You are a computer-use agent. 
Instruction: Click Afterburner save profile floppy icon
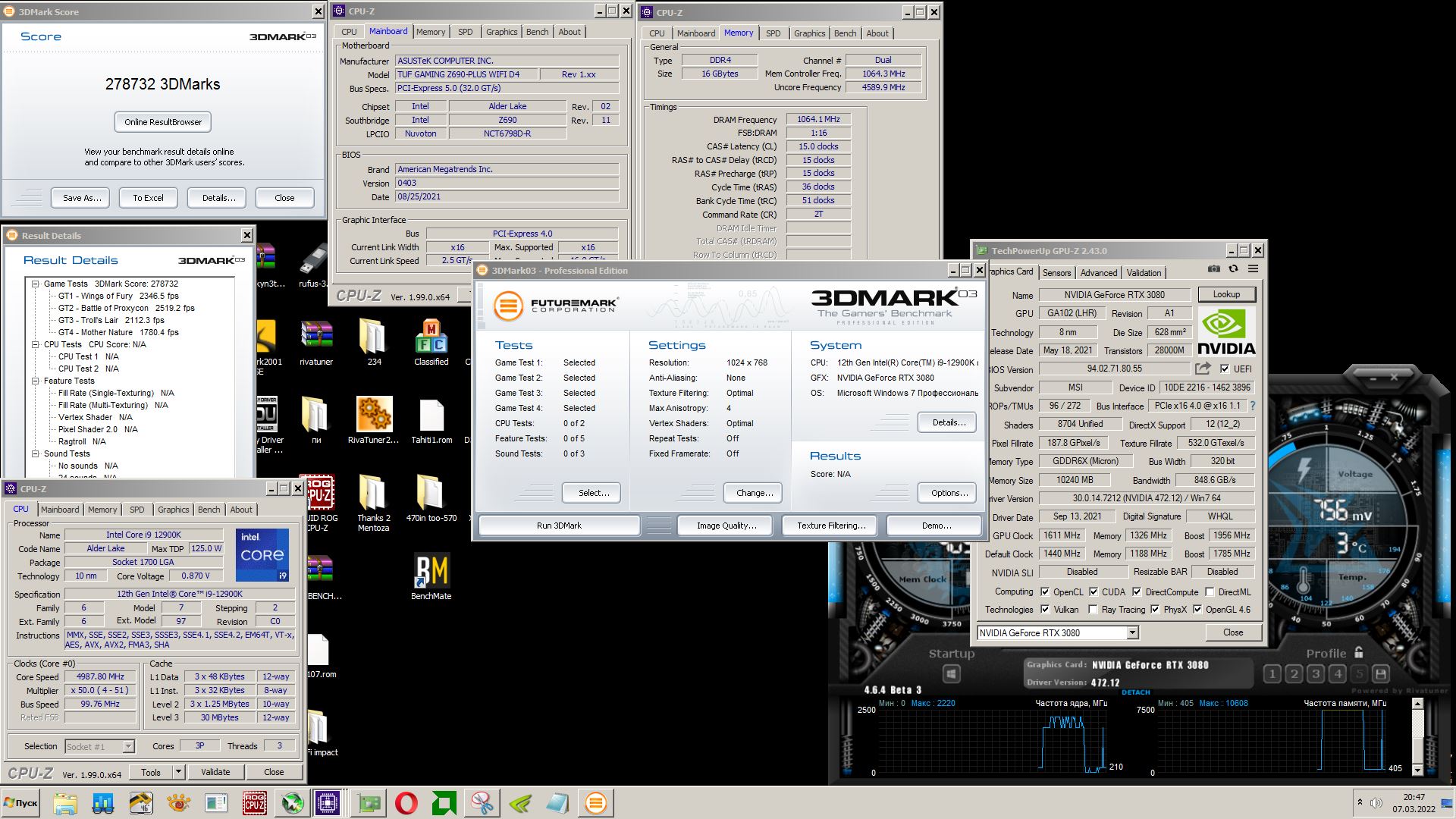[1381, 673]
